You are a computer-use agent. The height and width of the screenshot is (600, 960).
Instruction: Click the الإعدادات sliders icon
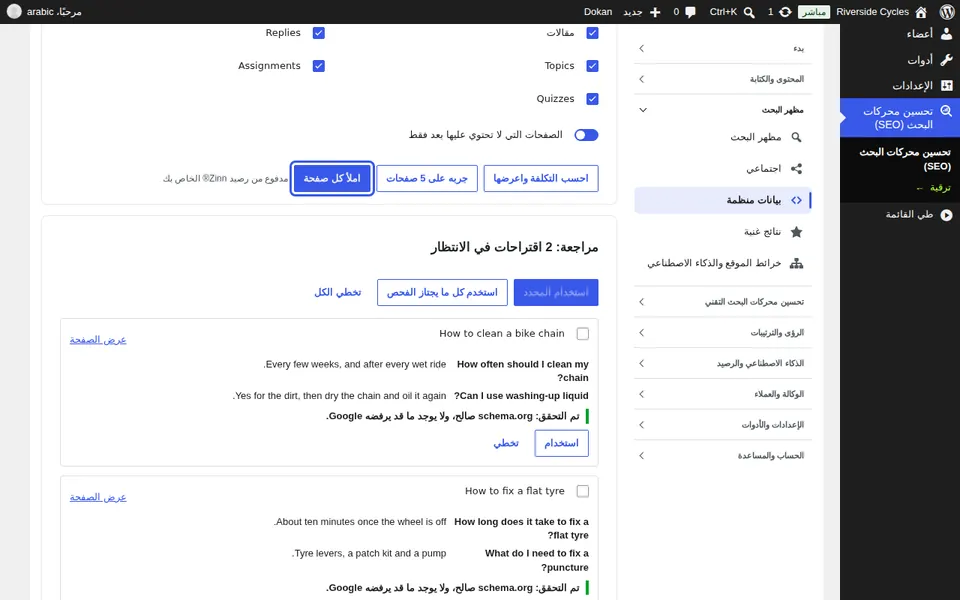click(947, 85)
